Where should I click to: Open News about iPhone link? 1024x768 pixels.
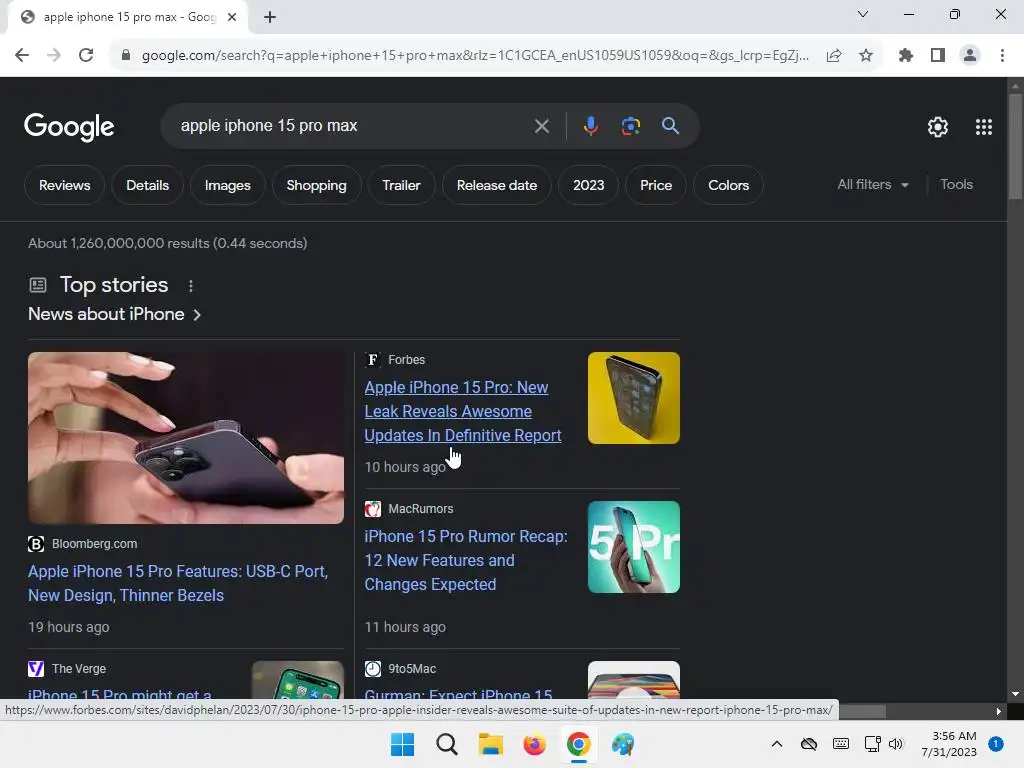[x=114, y=314]
